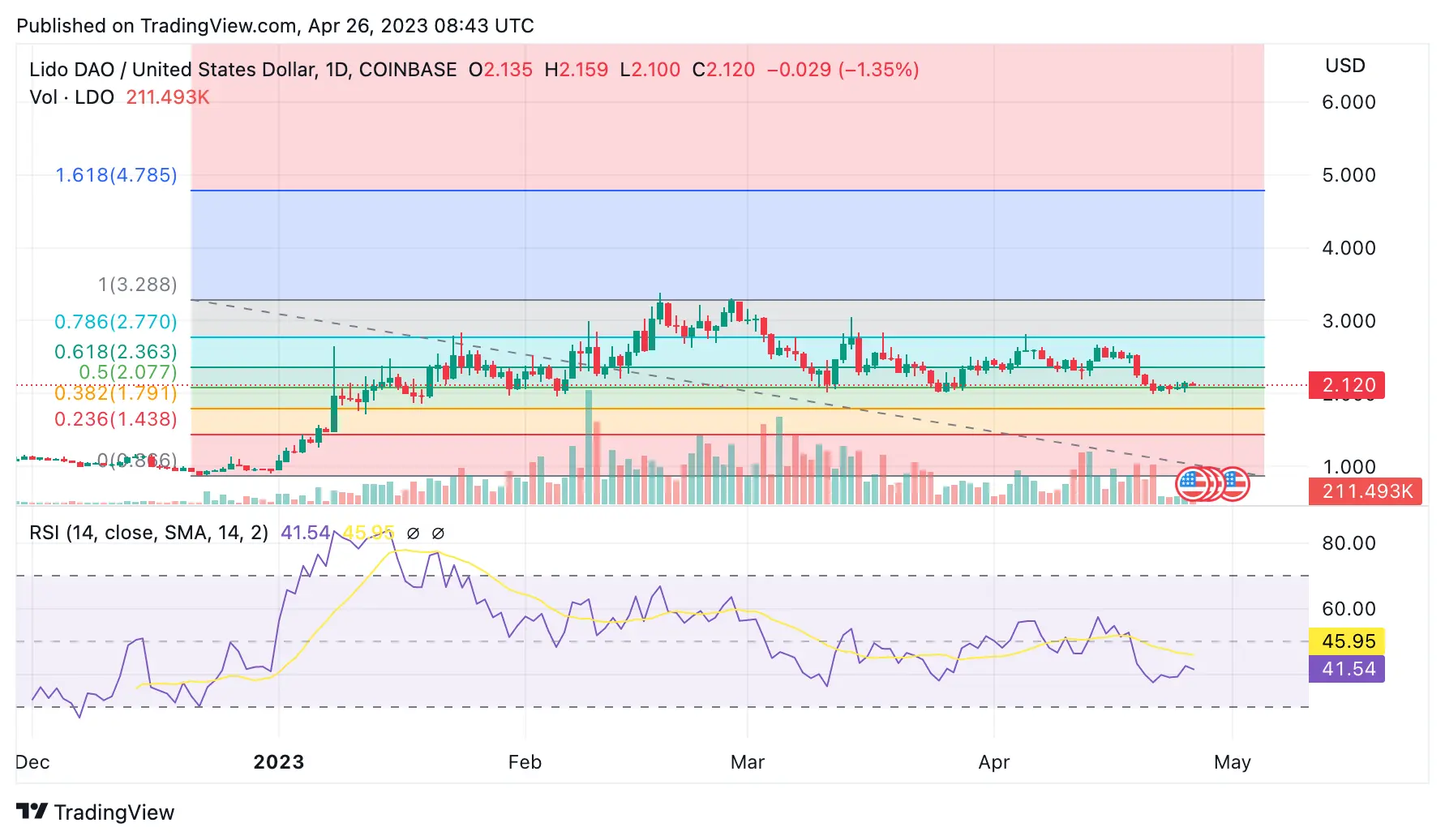Click the purple RSI tag 41.54 on axis
1445x840 pixels.
(1348, 669)
